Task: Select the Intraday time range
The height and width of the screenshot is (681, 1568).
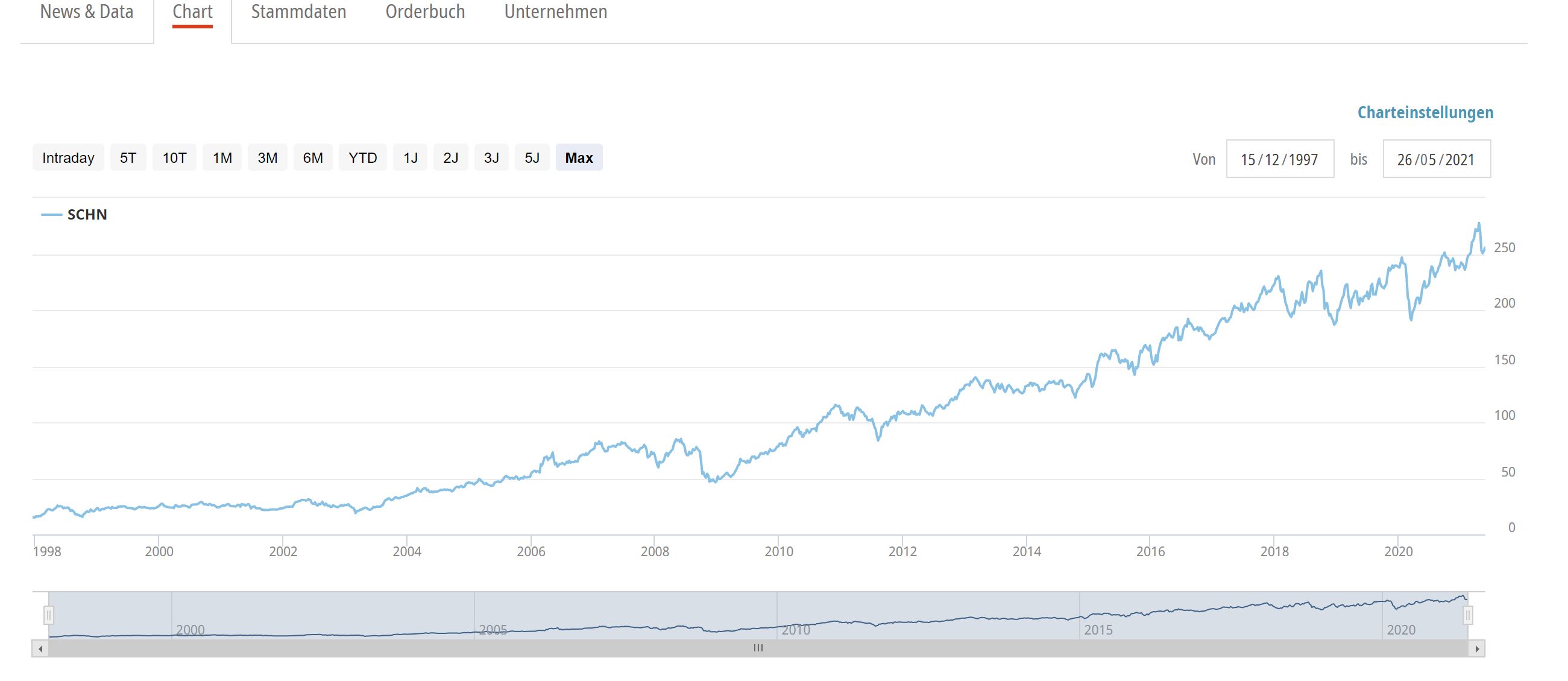Action: (68, 158)
